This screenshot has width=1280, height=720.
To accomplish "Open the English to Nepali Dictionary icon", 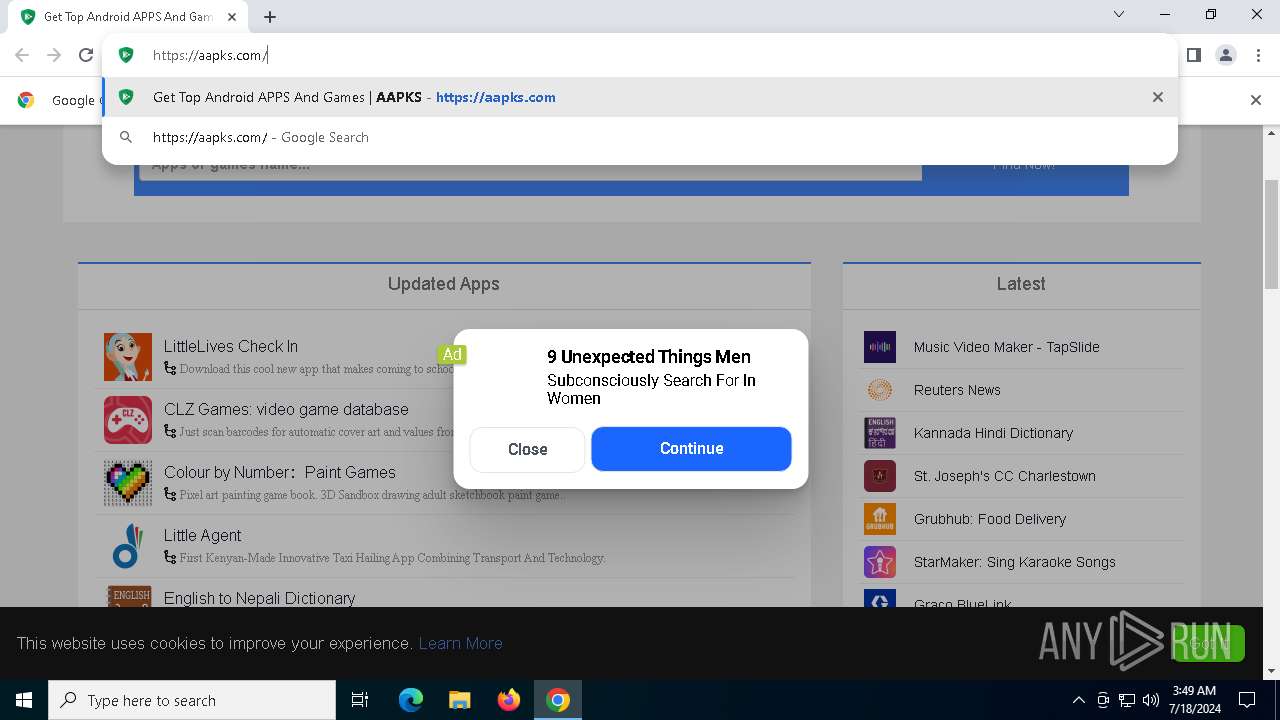I will (129, 596).
